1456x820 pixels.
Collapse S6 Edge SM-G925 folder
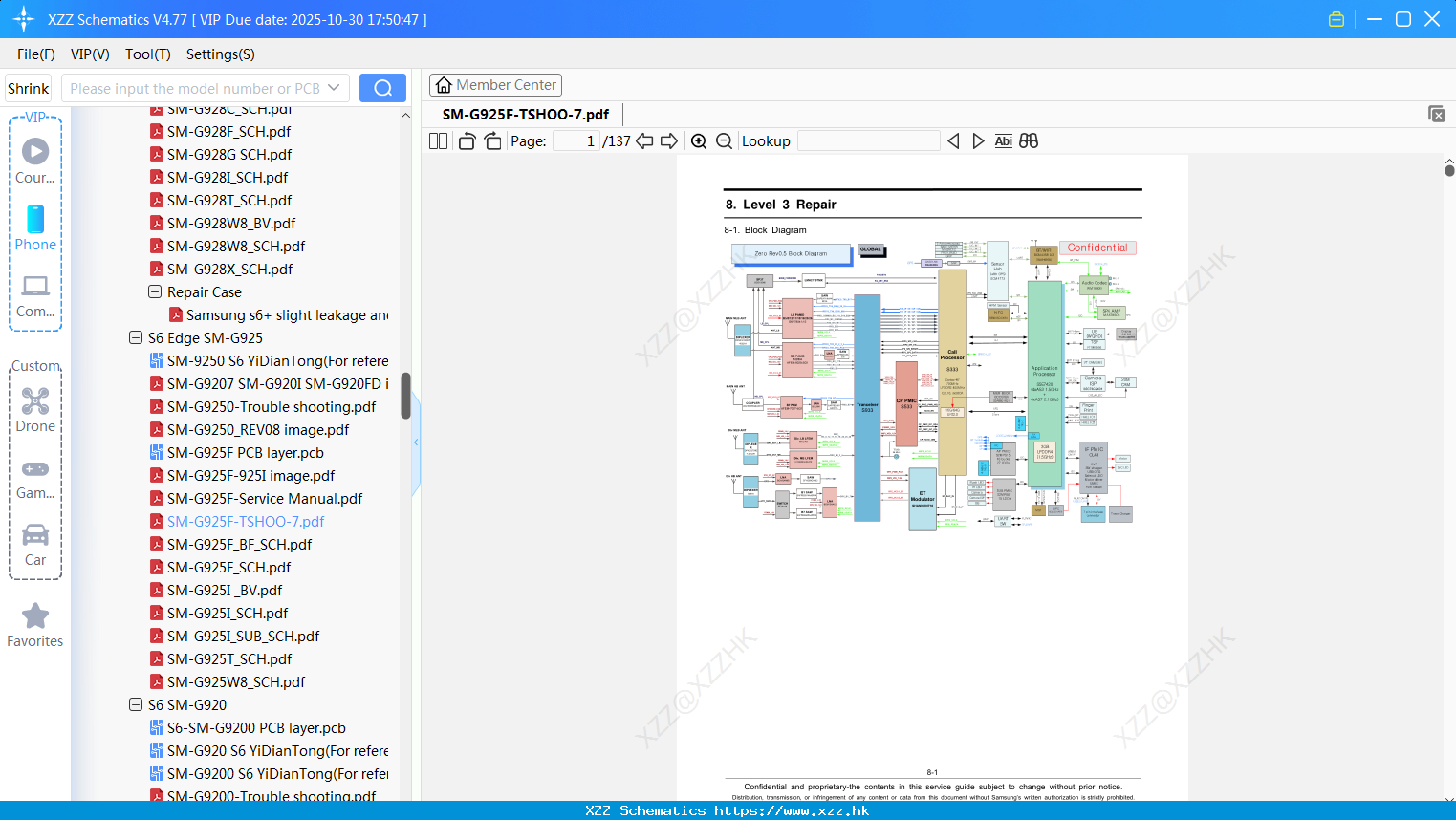point(136,337)
